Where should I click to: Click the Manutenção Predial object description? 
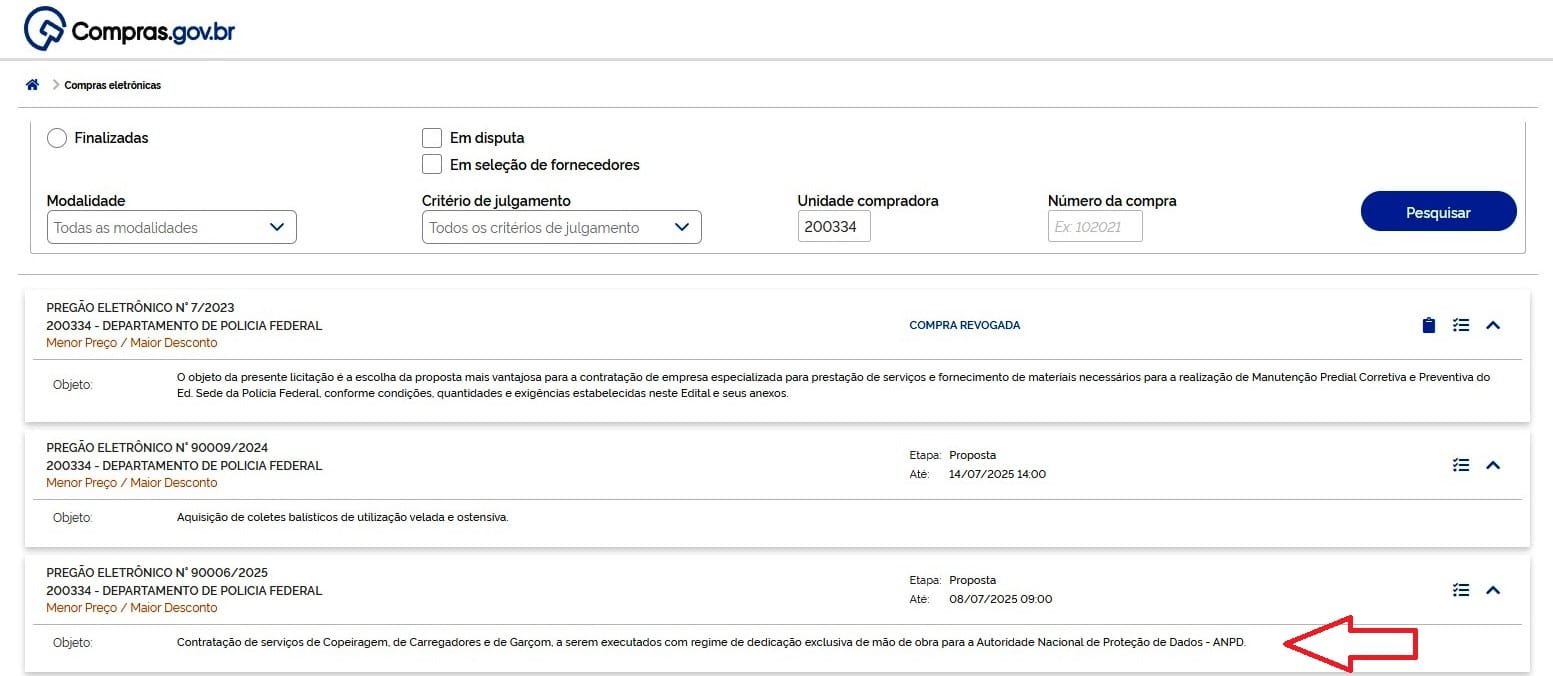(x=833, y=385)
